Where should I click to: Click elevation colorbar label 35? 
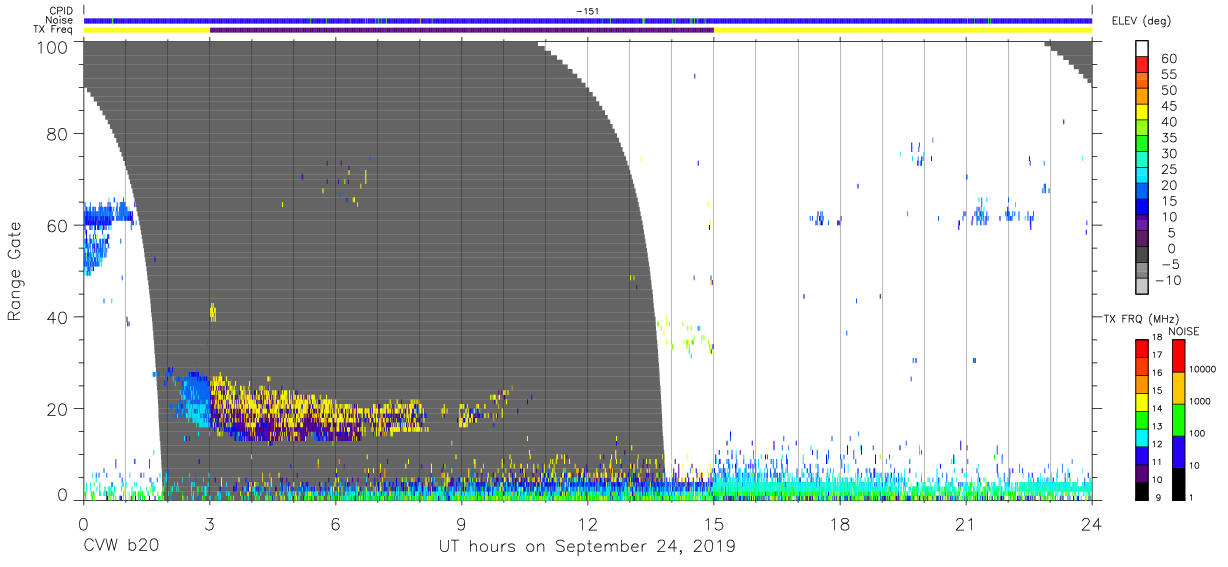point(1167,138)
